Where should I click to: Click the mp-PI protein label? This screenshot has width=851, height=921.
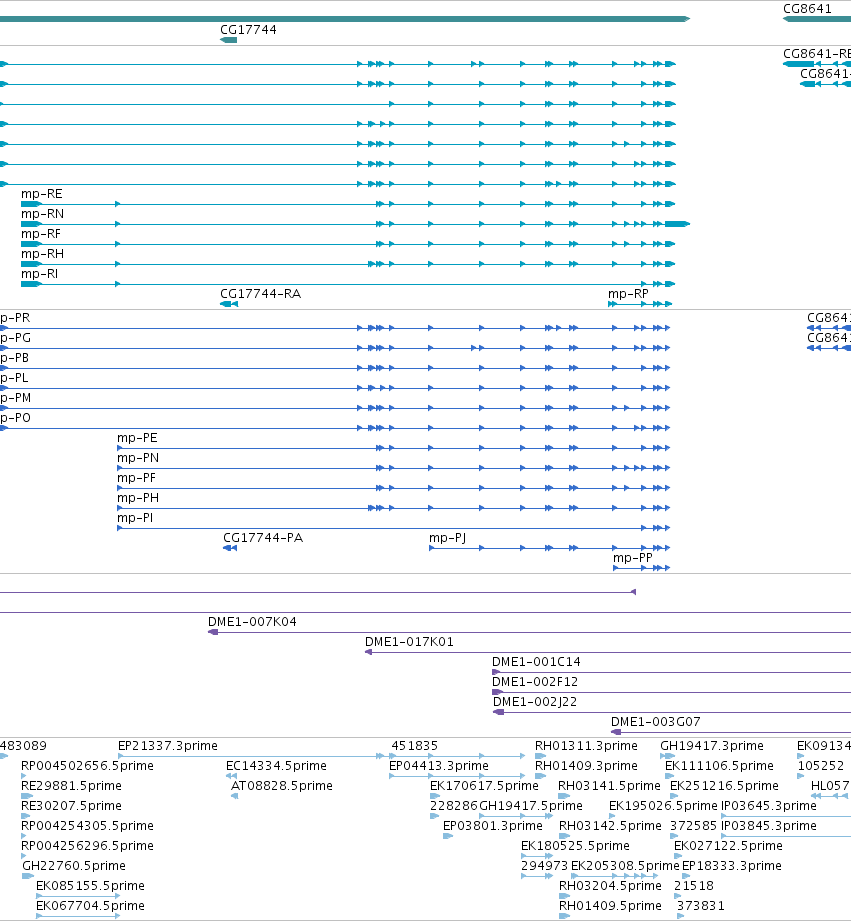coord(134,517)
